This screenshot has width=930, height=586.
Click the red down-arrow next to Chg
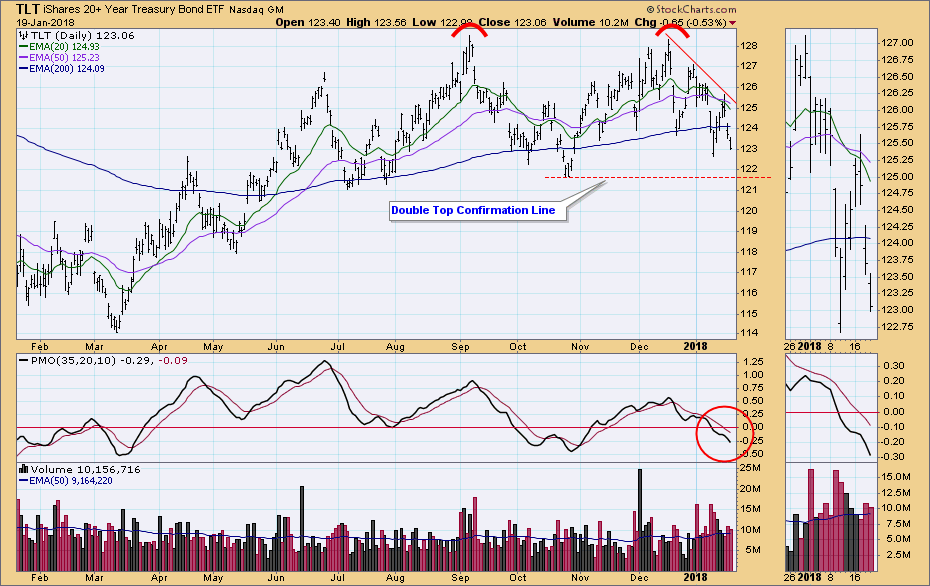732,23
